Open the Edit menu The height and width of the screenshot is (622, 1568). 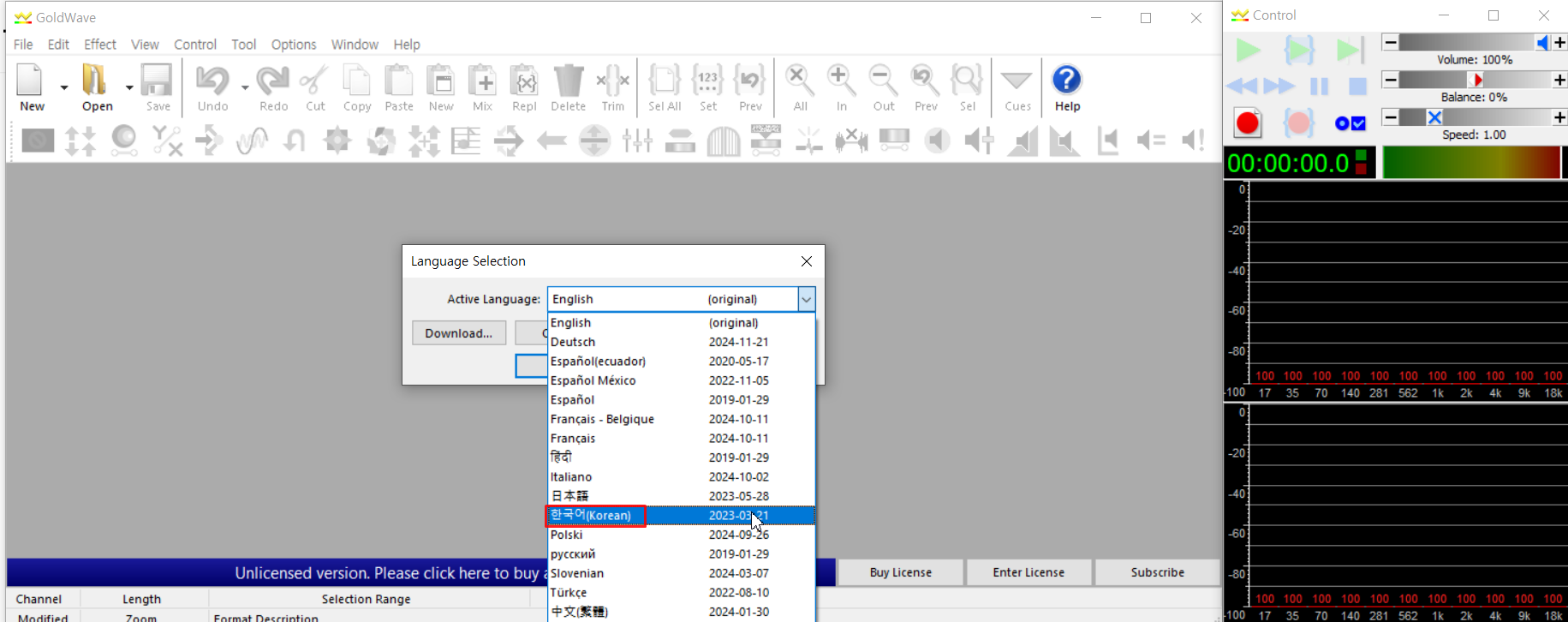(58, 45)
